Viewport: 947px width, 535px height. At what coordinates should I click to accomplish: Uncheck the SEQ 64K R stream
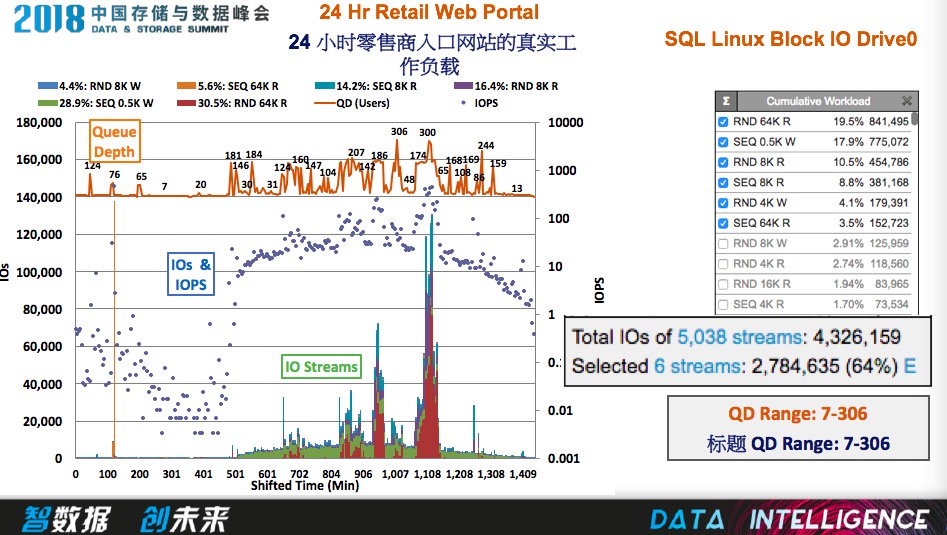723,223
